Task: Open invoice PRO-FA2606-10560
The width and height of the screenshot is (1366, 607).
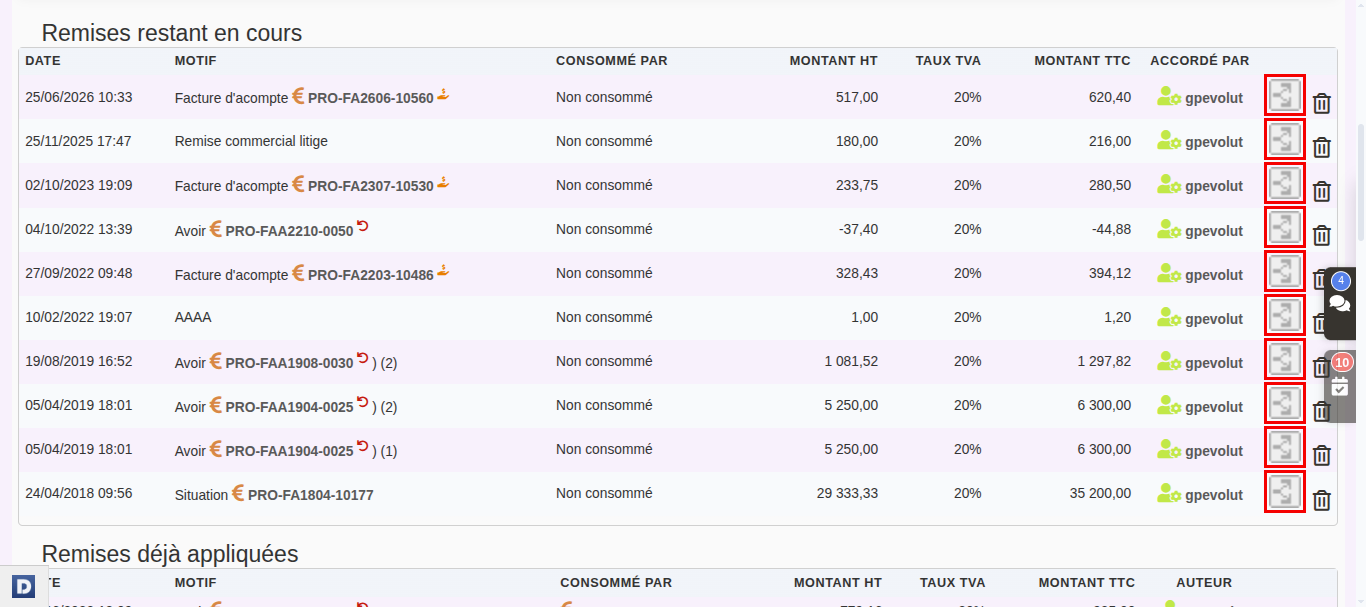Action: (x=370, y=98)
